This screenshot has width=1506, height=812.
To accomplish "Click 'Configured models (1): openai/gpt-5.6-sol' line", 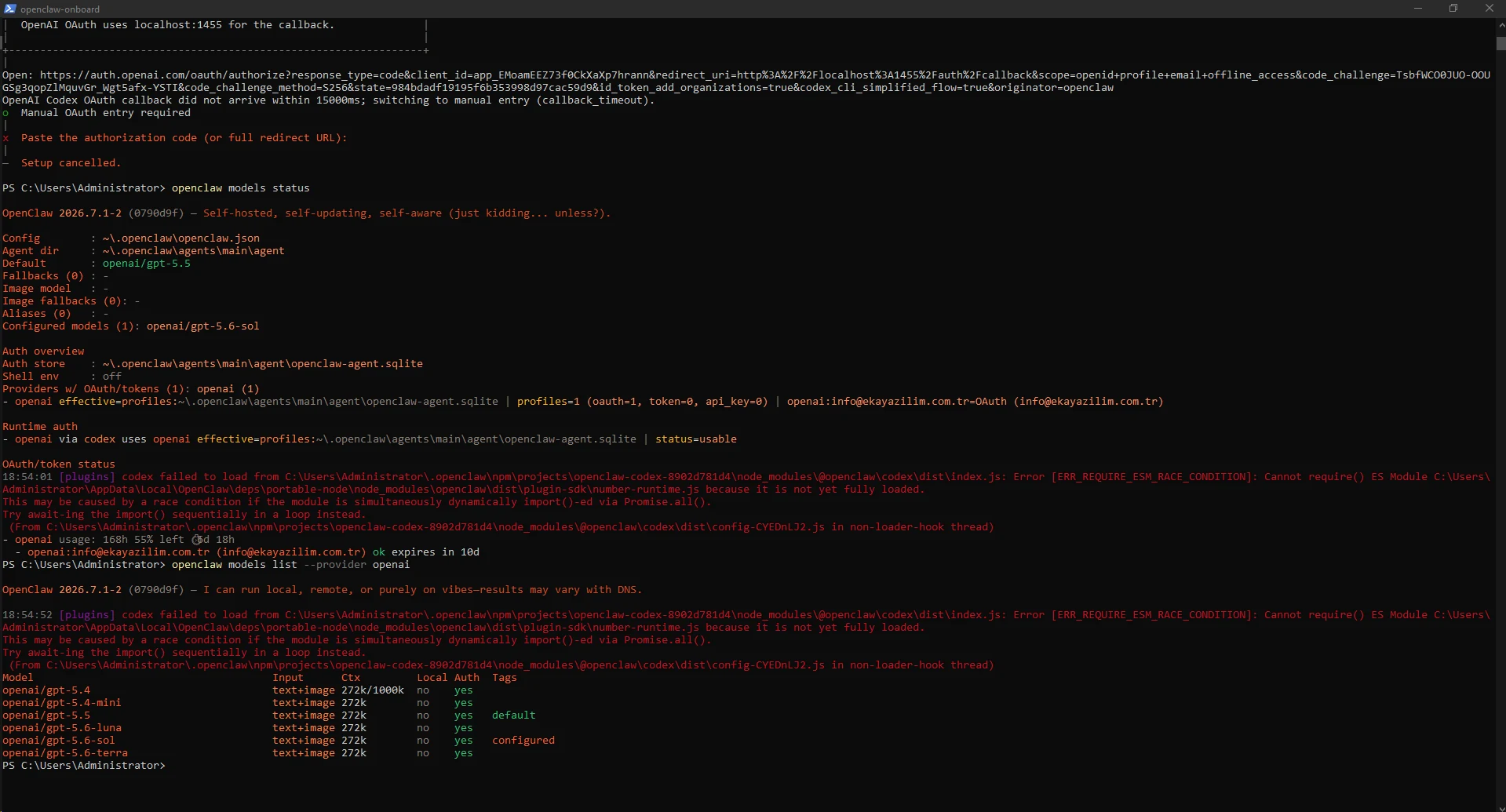I will pos(130,326).
